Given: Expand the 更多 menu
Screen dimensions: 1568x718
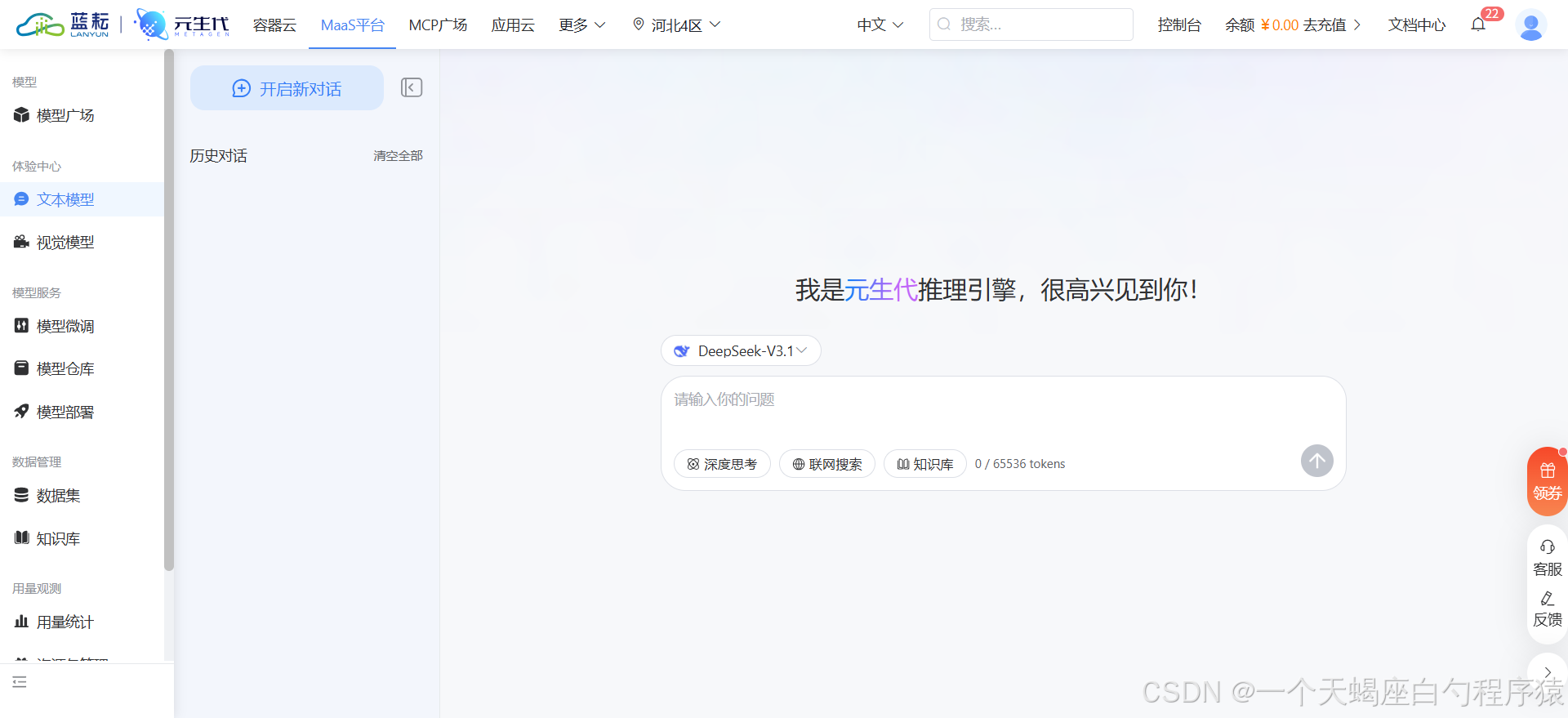Looking at the screenshot, I should (x=581, y=25).
